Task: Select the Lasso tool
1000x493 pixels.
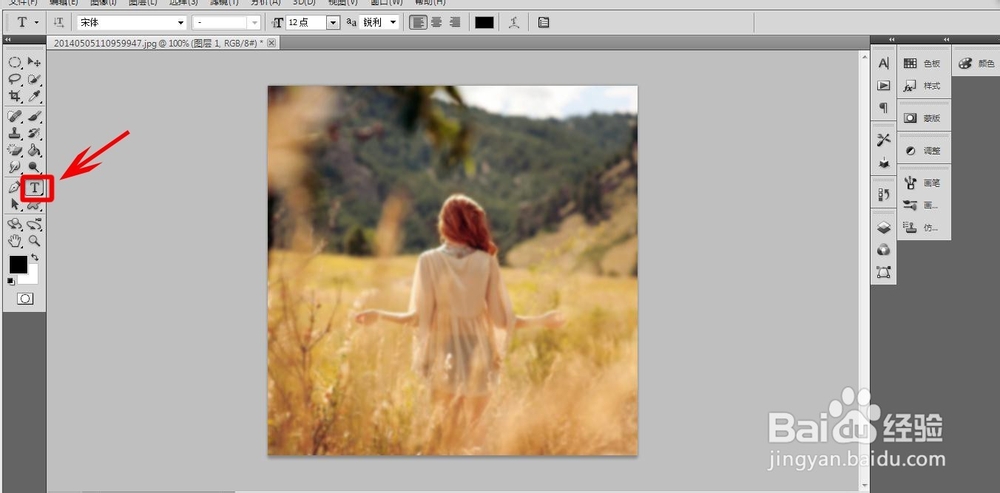Action: coord(15,79)
